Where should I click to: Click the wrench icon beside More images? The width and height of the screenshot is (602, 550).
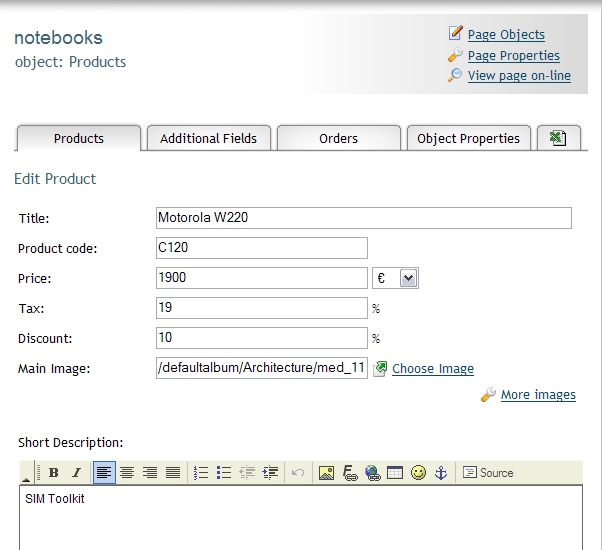pos(488,395)
